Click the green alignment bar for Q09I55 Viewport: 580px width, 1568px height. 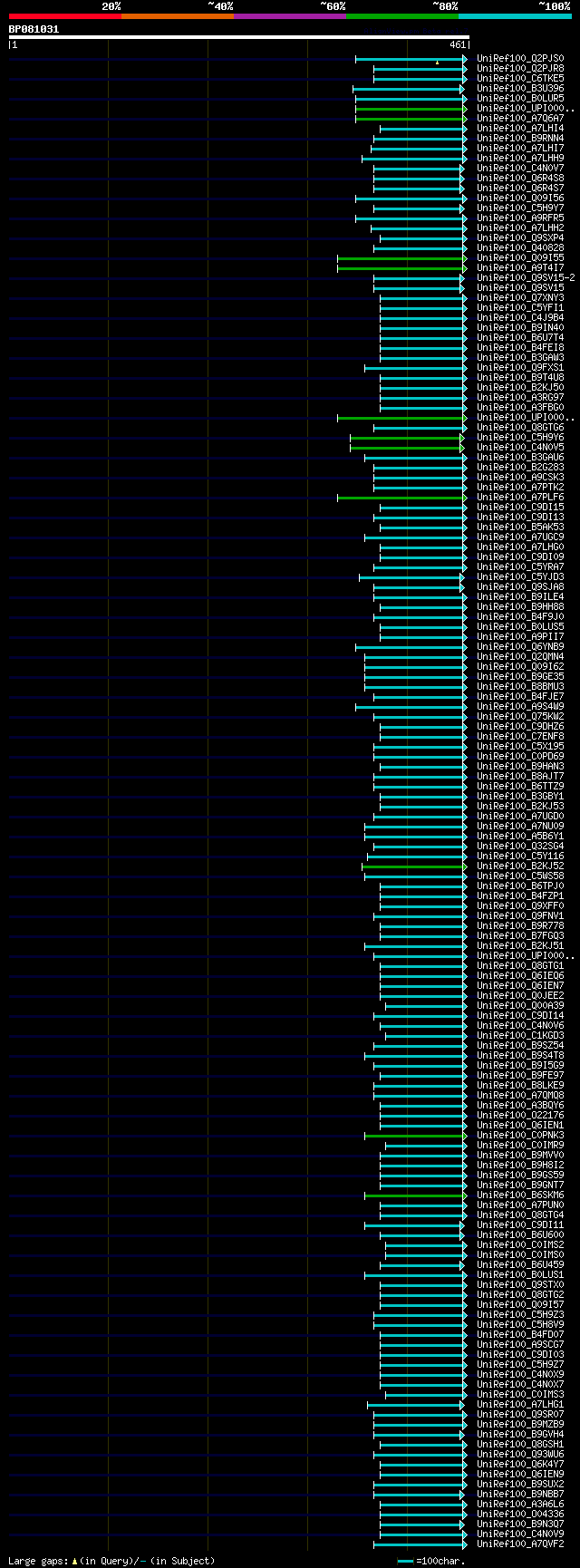tap(402, 257)
